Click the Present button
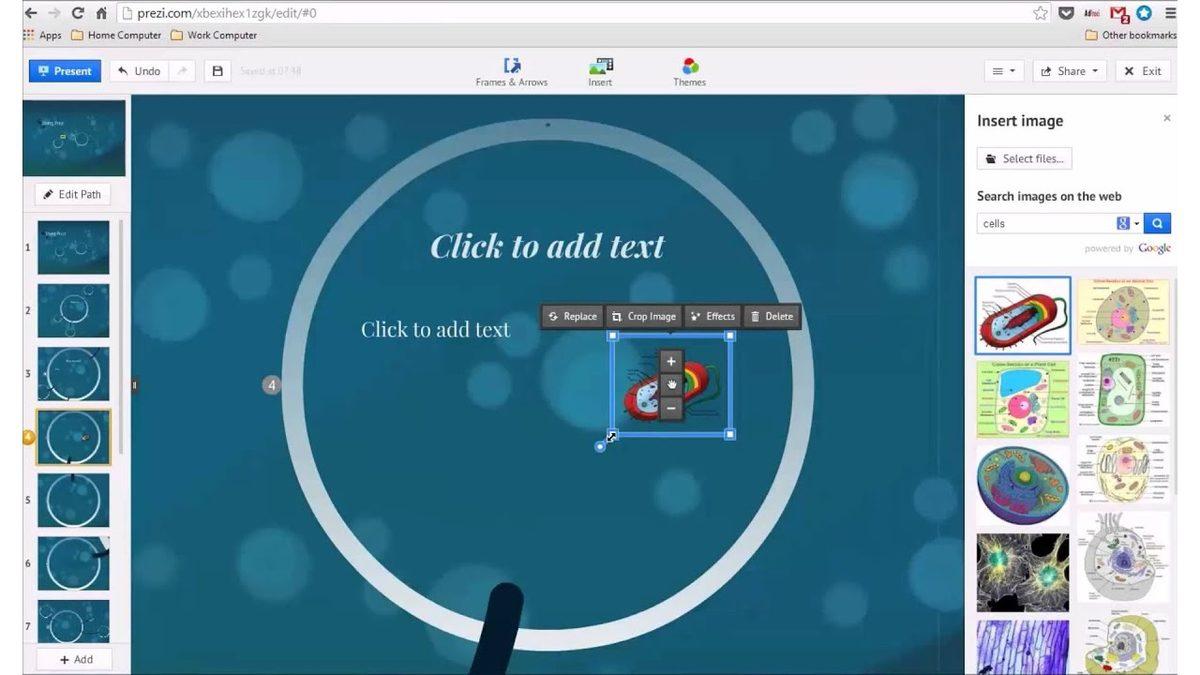The height and width of the screenshot is (675, 1200). click(64, 71)
